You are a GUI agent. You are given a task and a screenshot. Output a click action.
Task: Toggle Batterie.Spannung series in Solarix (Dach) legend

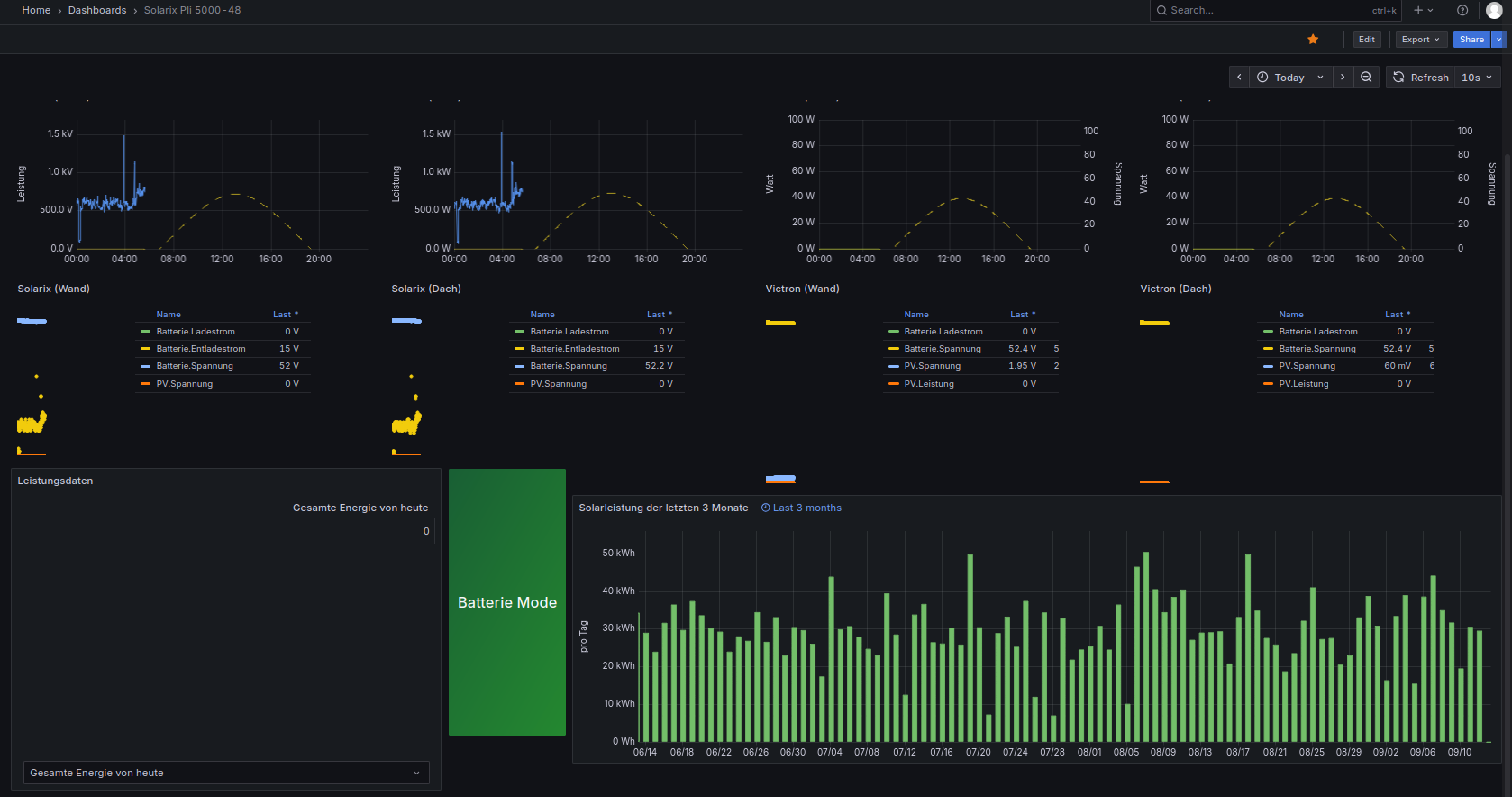coord(568,366)
